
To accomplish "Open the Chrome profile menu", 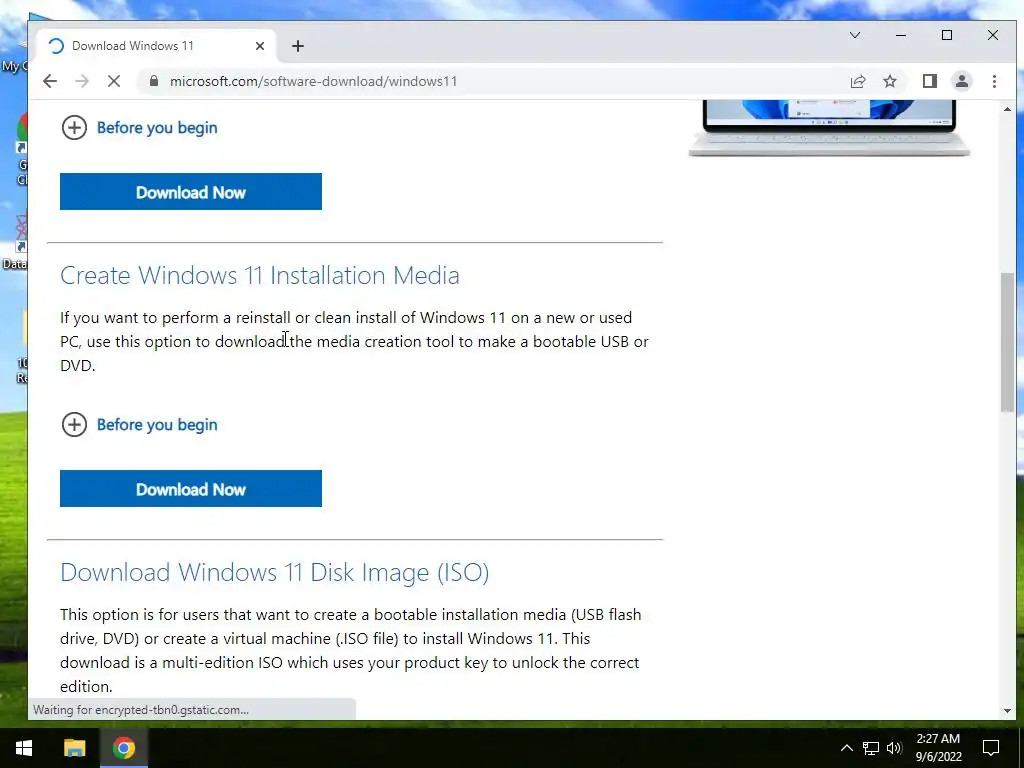I will pos(962,81).
